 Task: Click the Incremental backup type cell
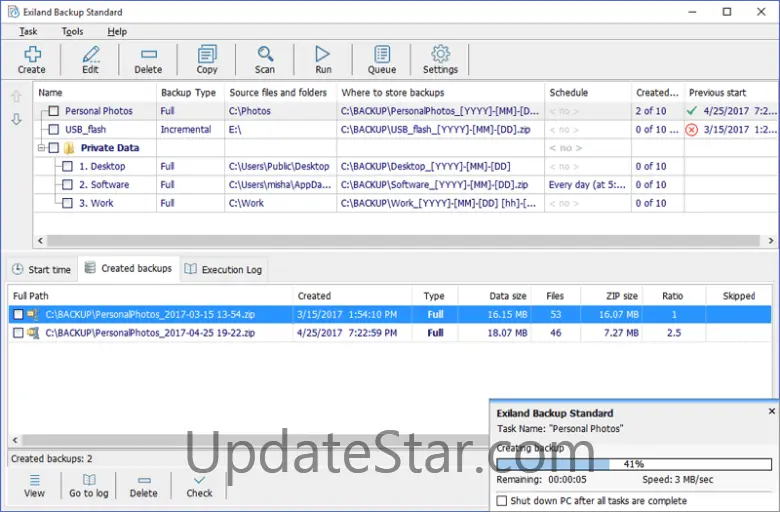click(191, 129)
